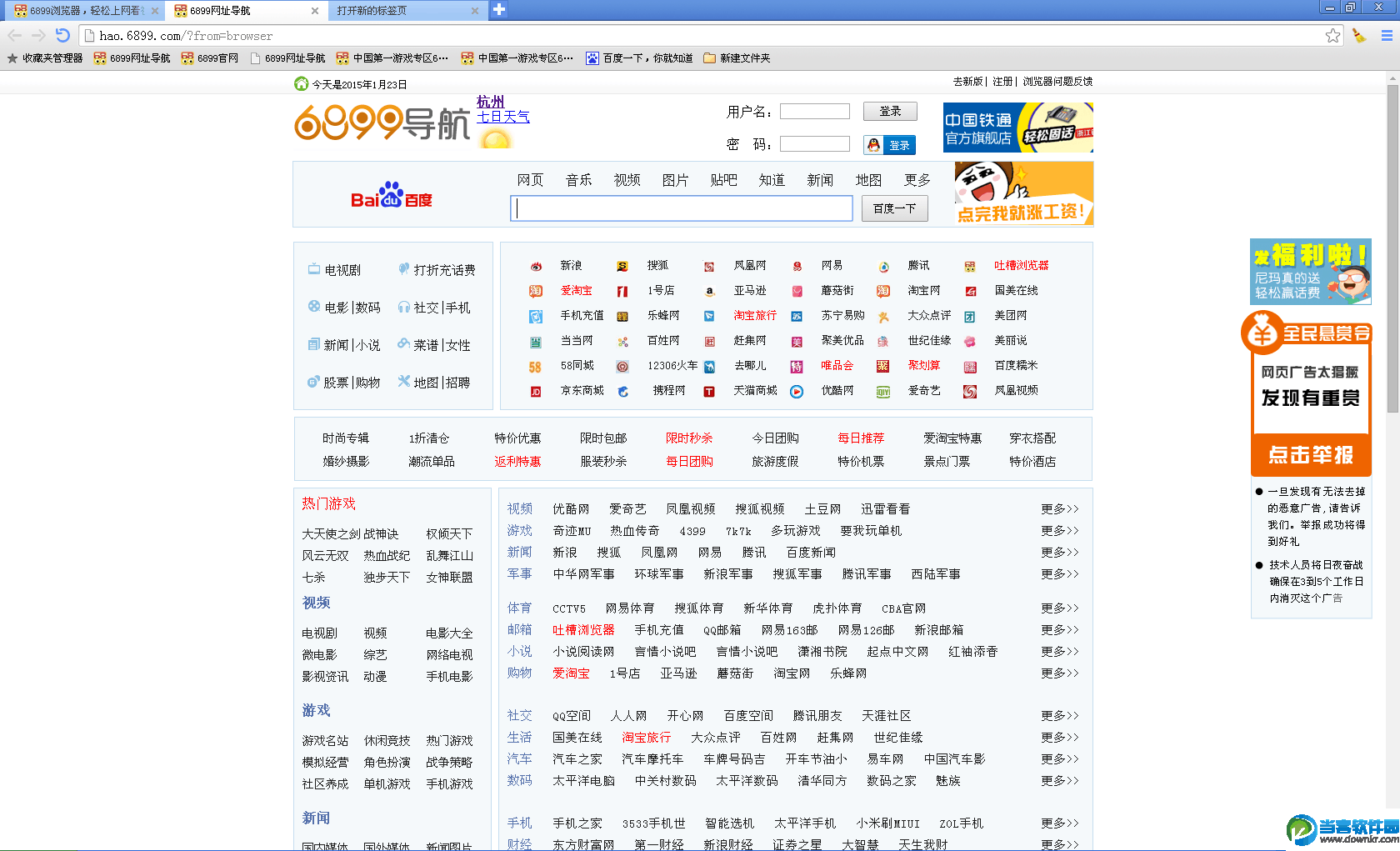The height and width of the screenshot is (851, 1400).
Task: Expand 更多>> in the 数码 row
Action: pyautogui.click(x=1059, y=781)
